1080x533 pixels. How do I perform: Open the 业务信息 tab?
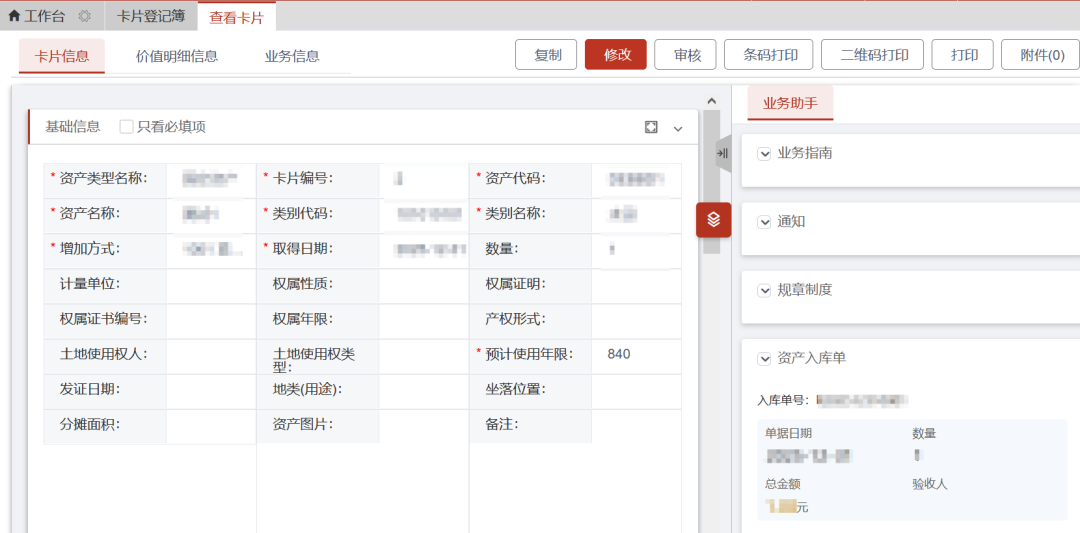[292, 56]
